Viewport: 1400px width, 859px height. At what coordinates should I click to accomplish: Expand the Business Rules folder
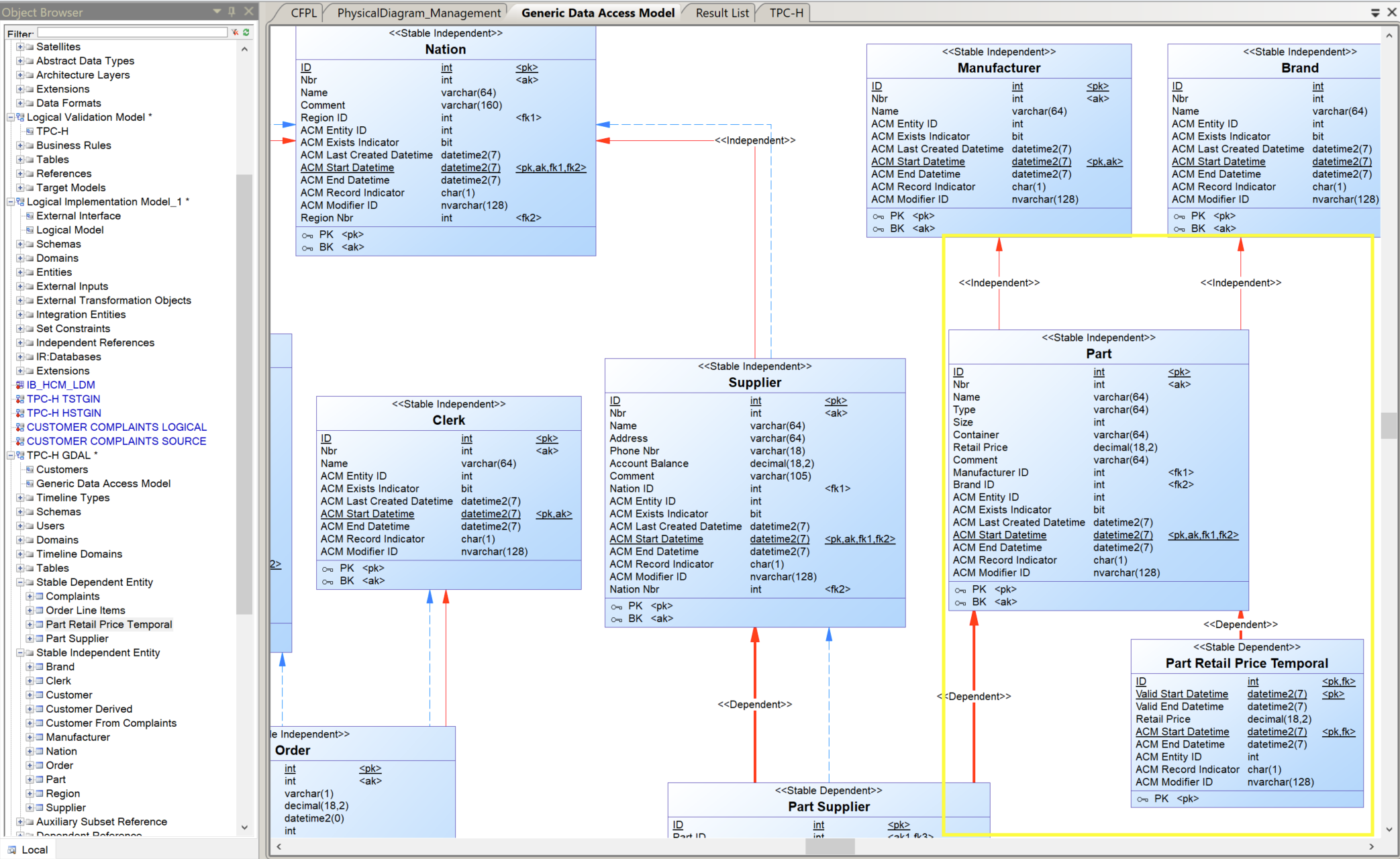[x=20, y=146]
